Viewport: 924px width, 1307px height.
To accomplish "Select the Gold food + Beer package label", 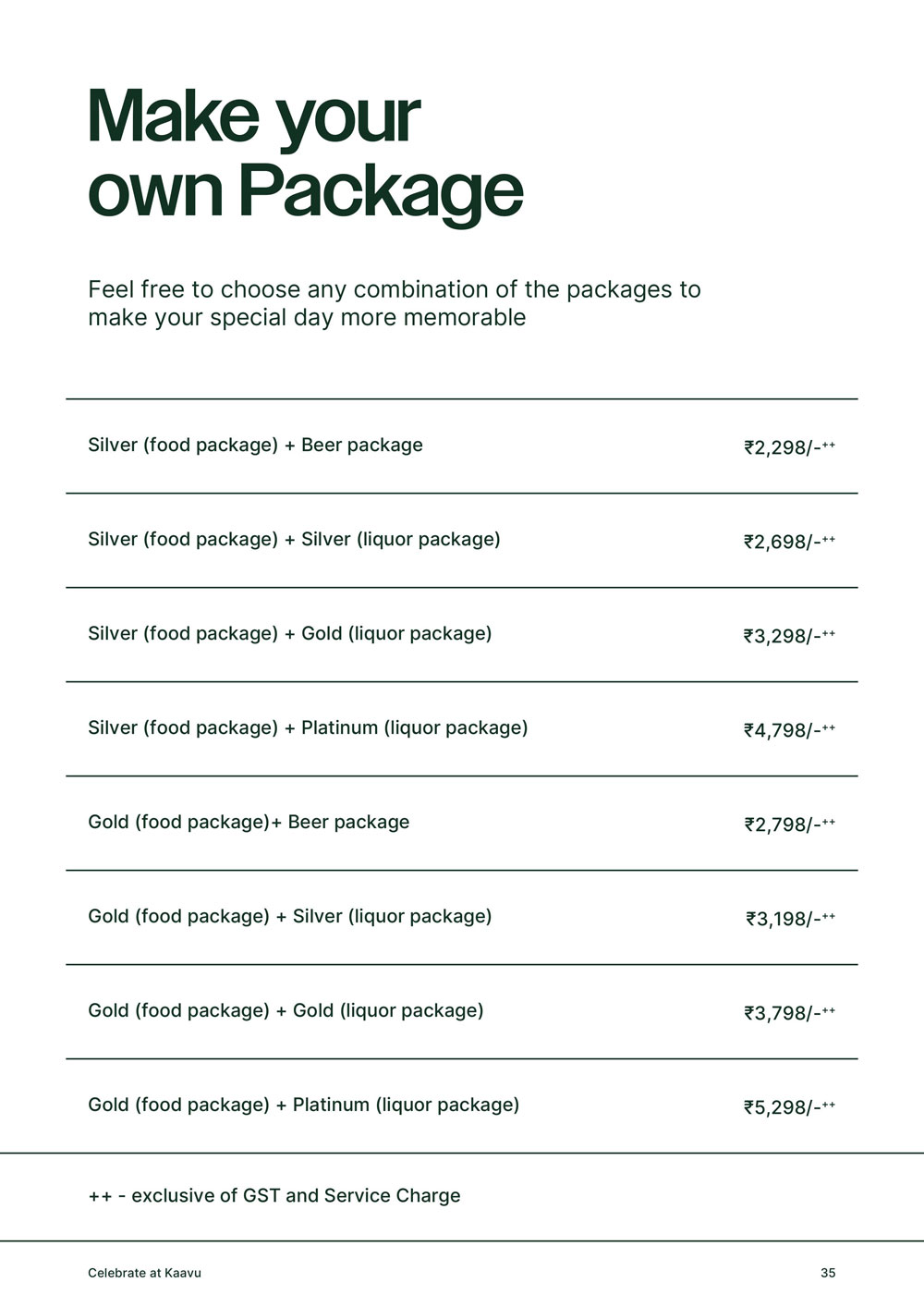I will pos(249,823).
